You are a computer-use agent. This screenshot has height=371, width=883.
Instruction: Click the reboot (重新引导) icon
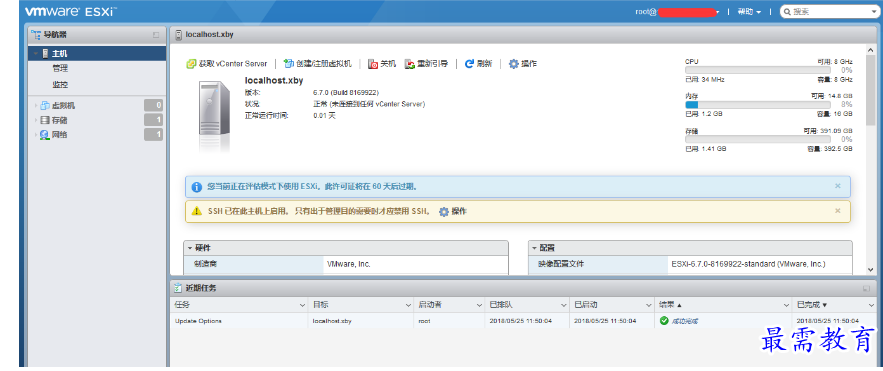410,64
